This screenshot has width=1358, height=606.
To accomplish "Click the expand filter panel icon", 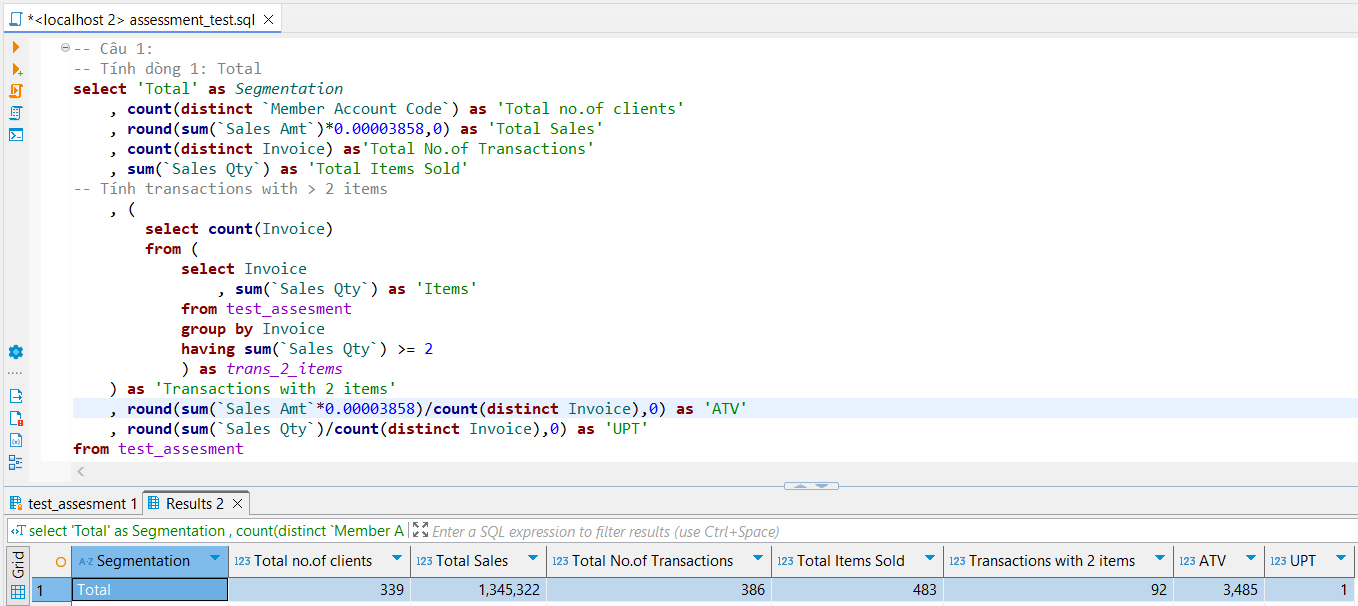I will [x=420, y=531].
